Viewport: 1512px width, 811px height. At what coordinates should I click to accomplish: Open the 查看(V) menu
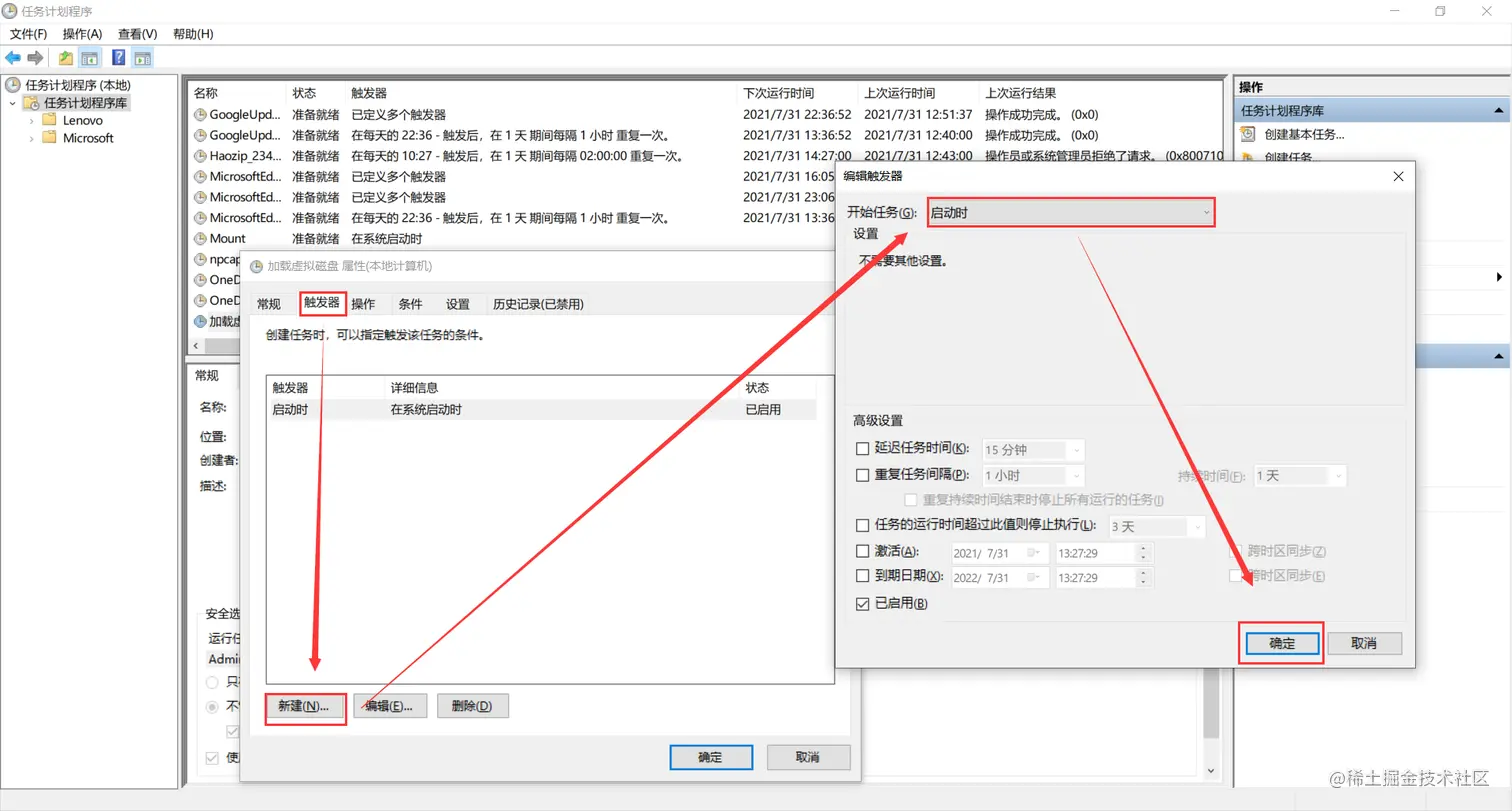[138, 34]
